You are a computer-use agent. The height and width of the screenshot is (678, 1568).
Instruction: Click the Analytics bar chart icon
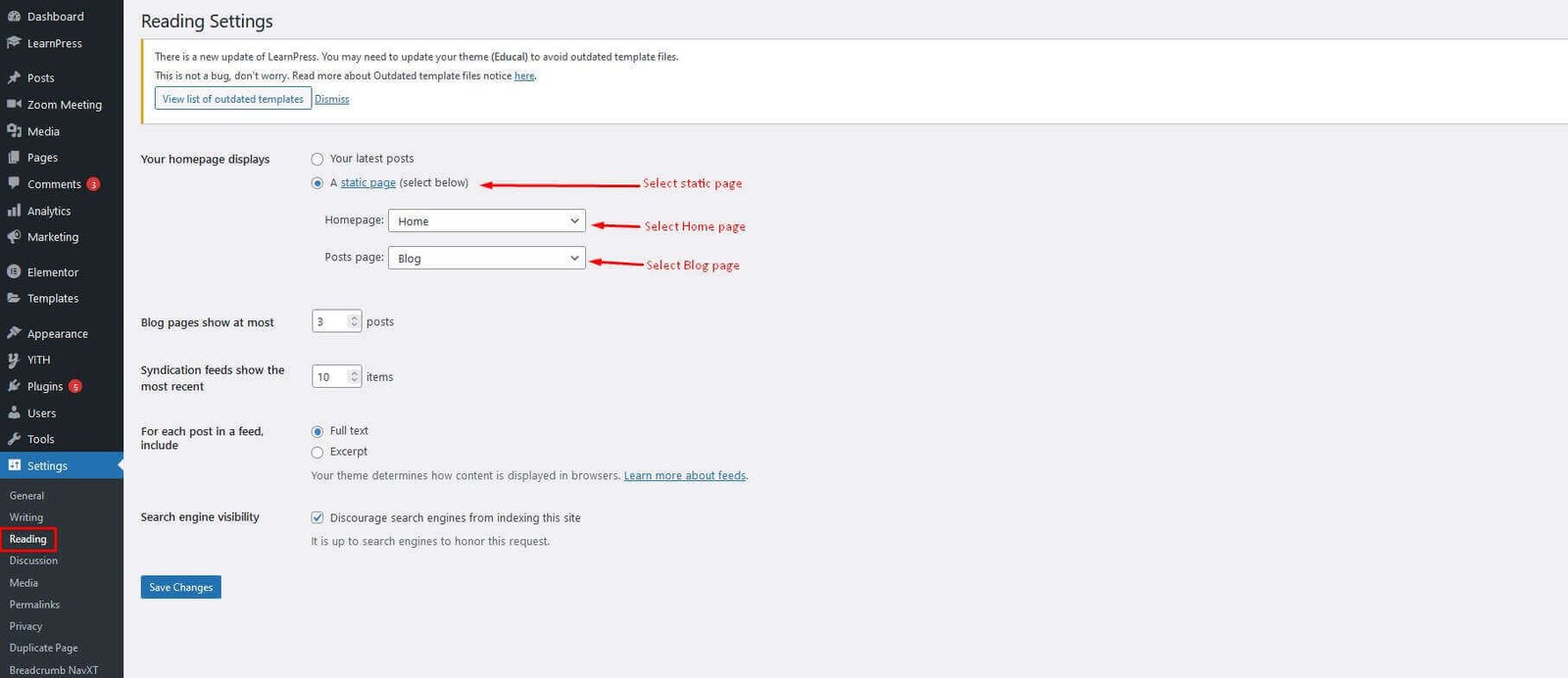point(14,211)
